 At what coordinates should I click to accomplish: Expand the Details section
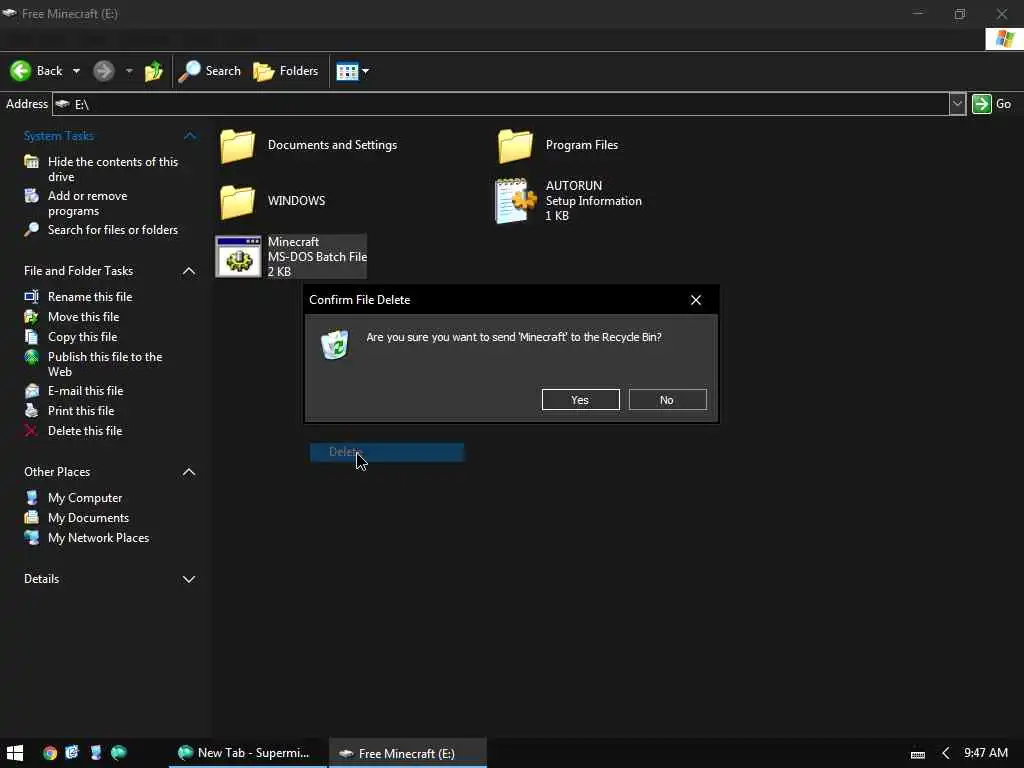189,579
